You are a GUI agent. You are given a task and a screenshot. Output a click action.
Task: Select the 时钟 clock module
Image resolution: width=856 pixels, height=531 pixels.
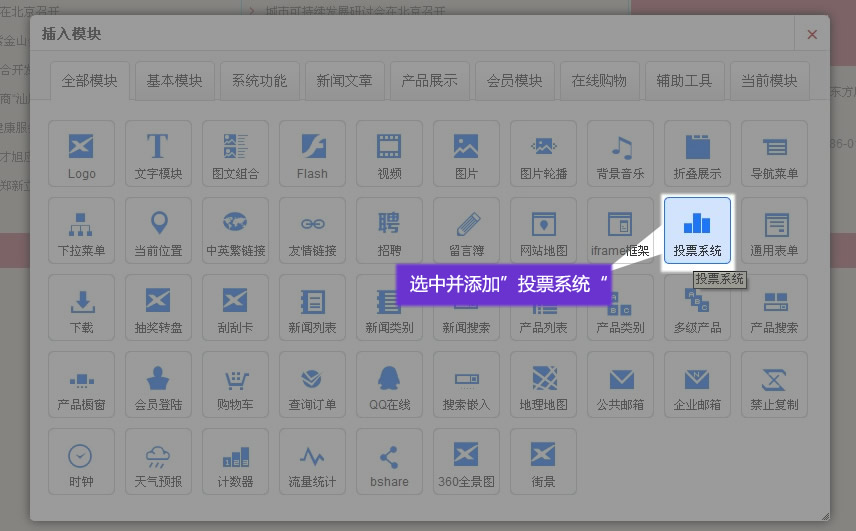click(82, 462)
